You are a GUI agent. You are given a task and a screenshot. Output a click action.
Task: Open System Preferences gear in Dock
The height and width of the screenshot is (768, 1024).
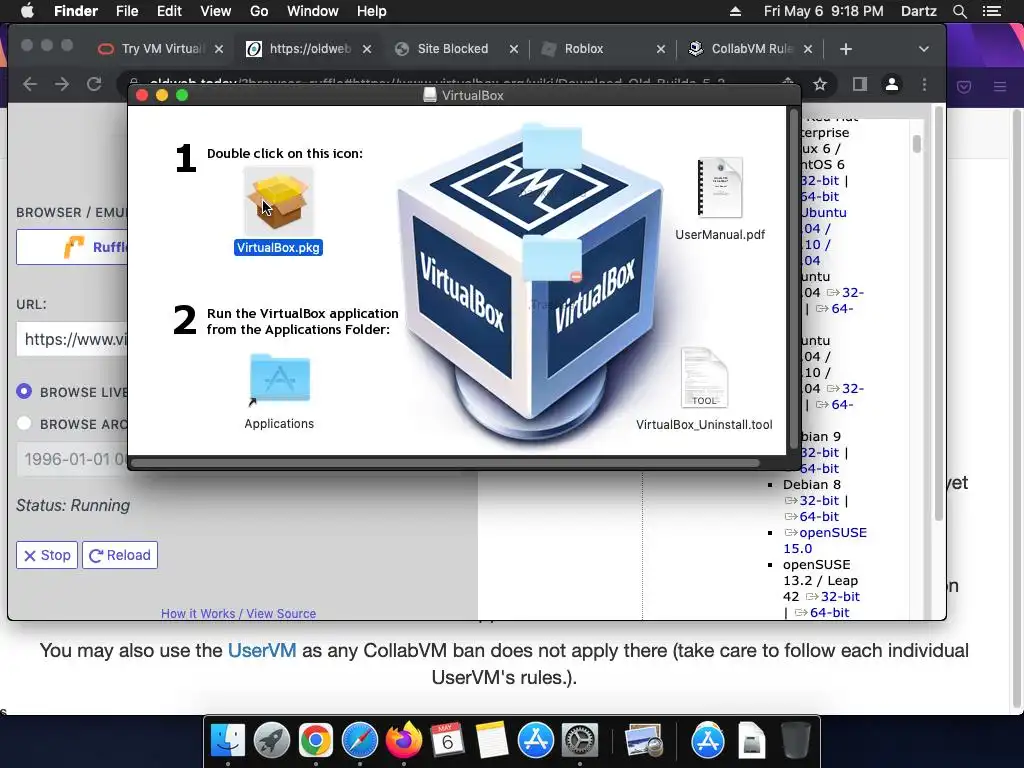tap(580, 741)
